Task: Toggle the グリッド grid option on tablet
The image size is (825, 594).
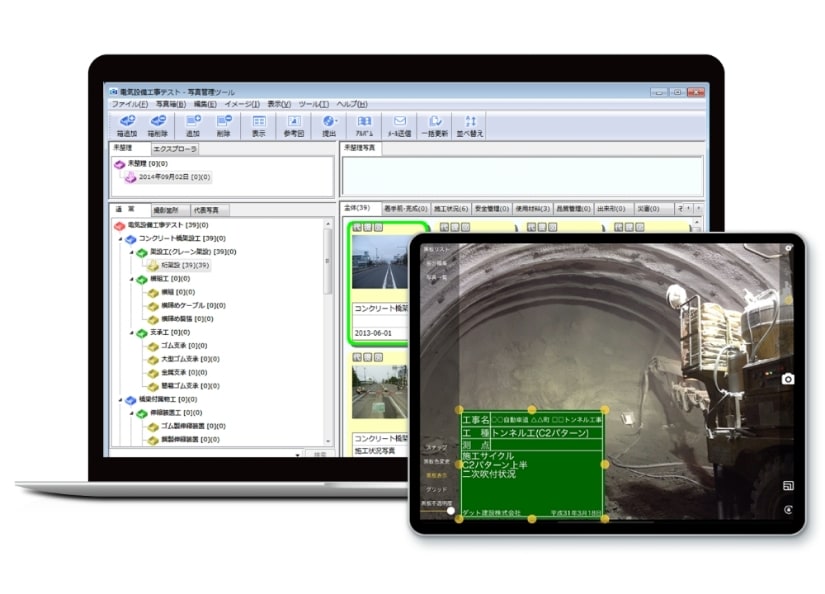Action: [435, 489]
